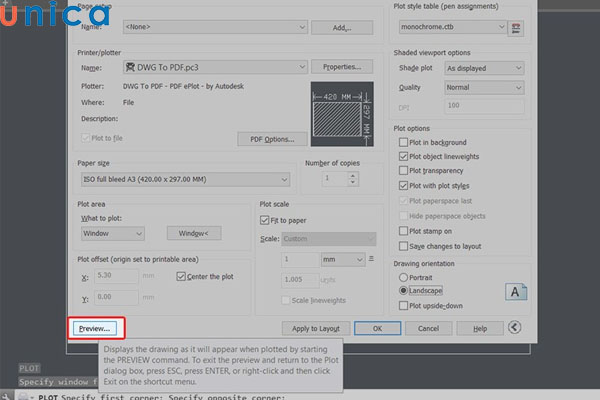Open the Scale dropdown showing Custom

329,238
